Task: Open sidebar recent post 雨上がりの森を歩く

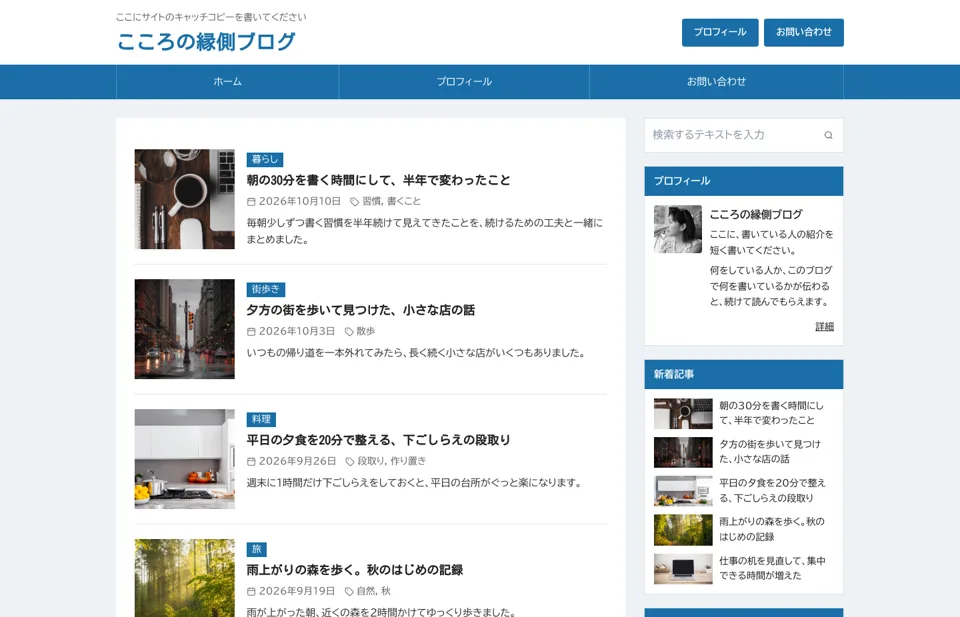Action: pyautogui.click(x=771, y=529)
